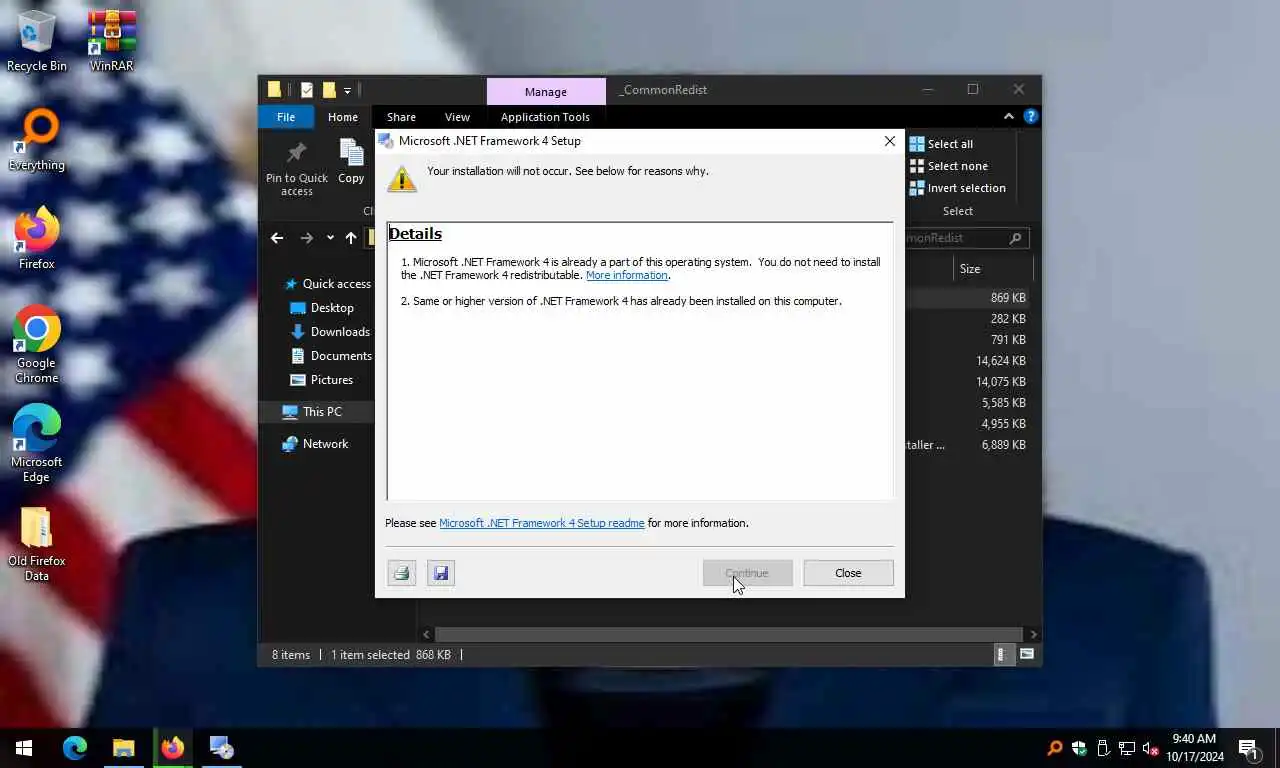
Task: Open Windows Start menu
Action: [24, 748]
